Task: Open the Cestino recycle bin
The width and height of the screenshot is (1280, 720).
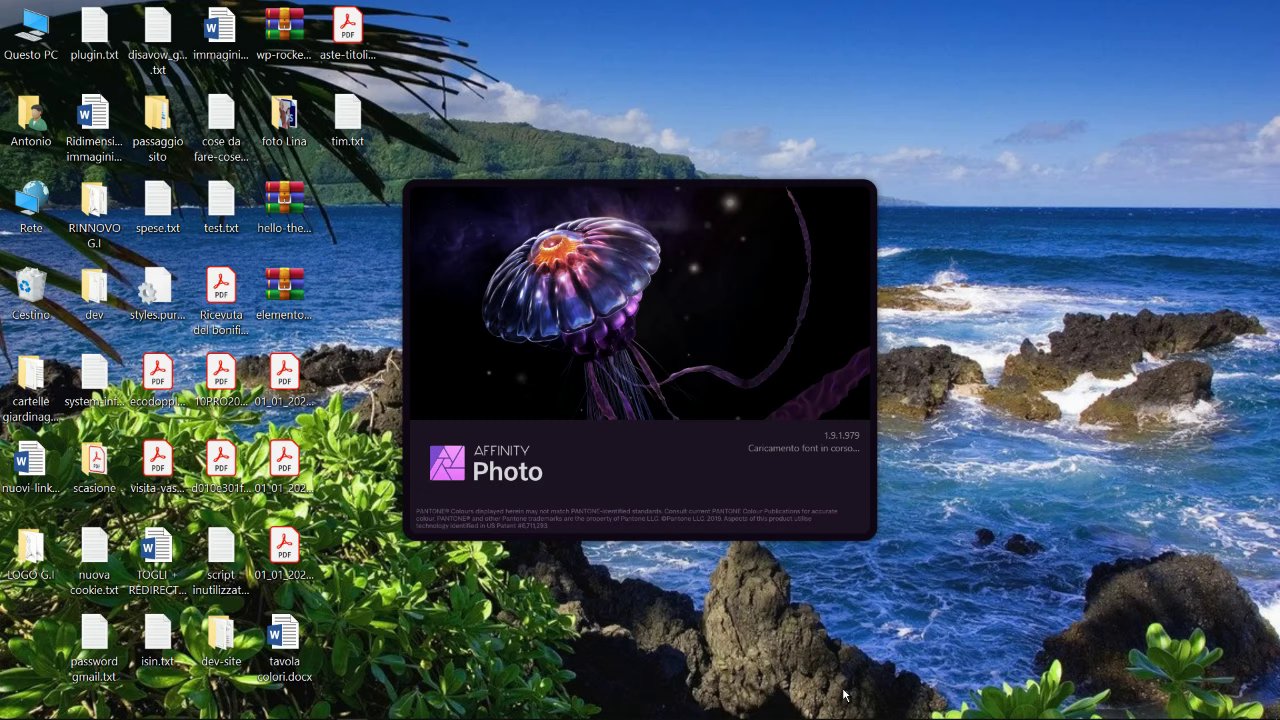Action: [x=31, y=295]
